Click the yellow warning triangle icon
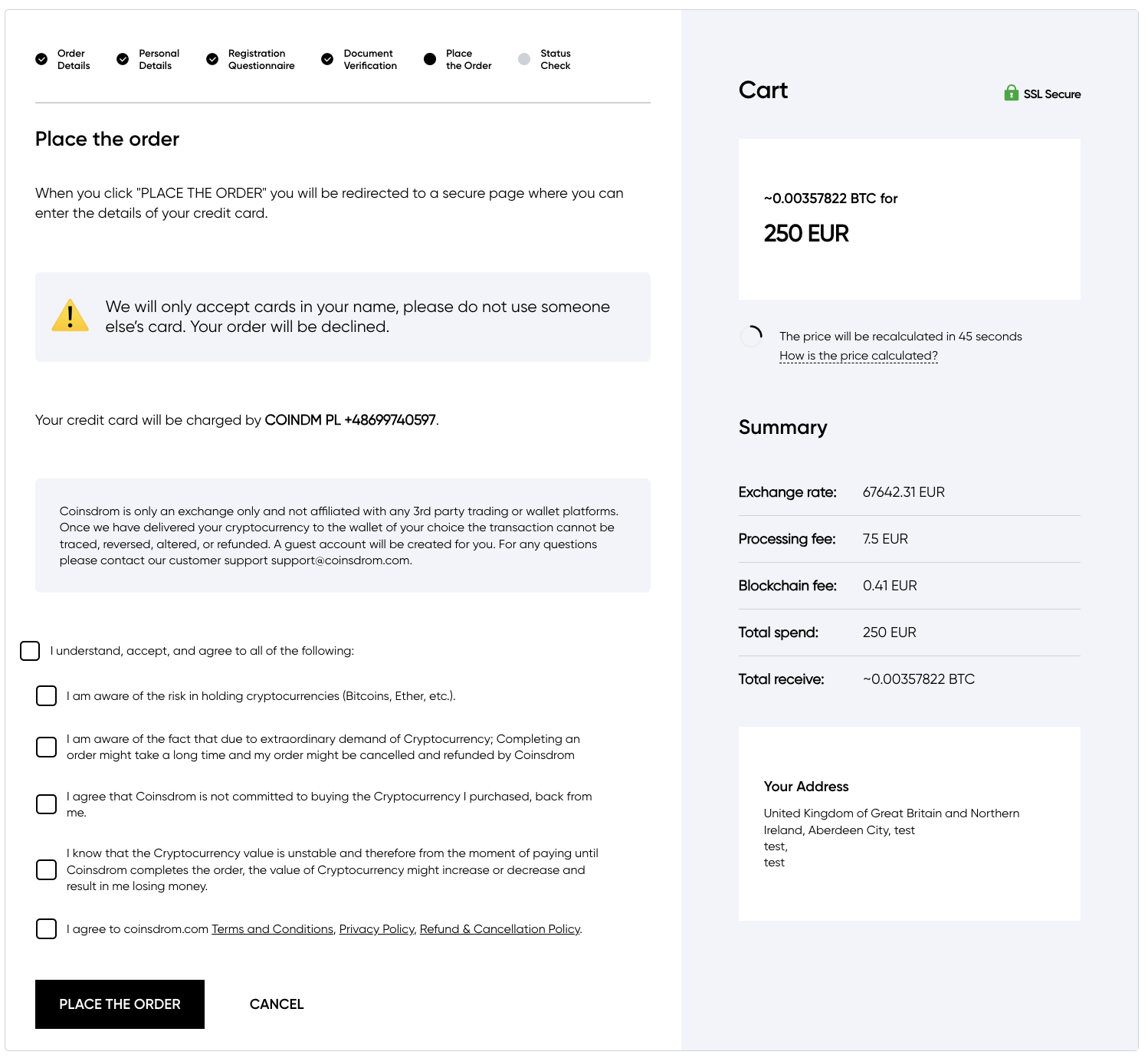 tap(70, 315)
